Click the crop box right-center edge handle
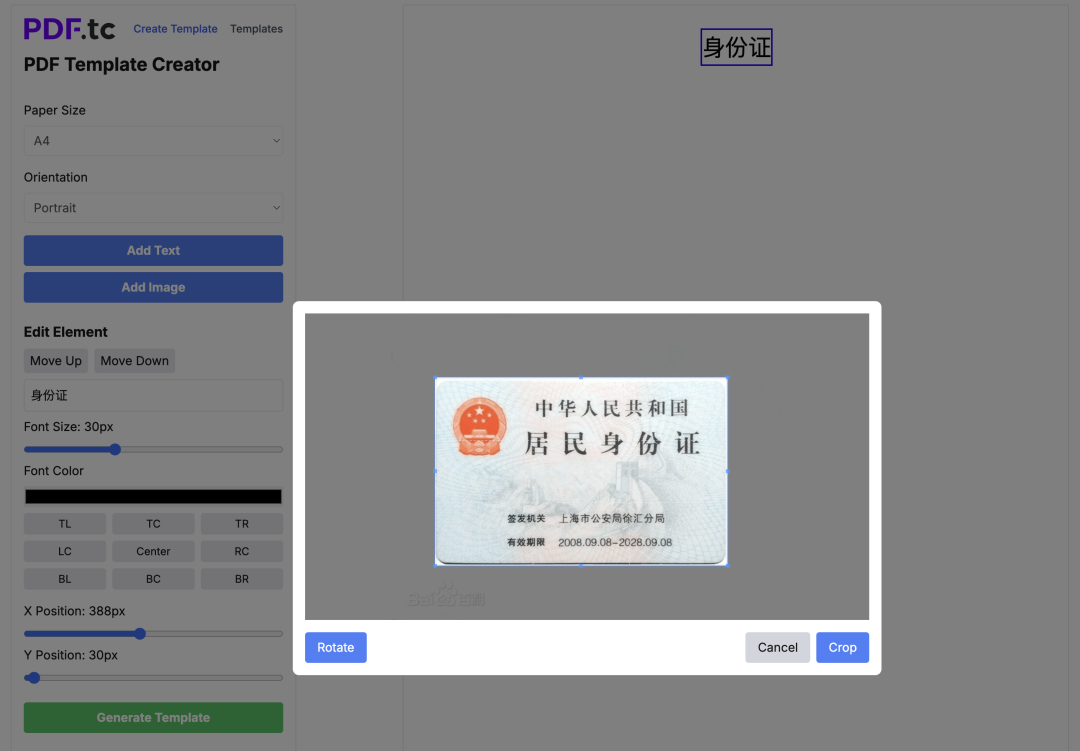The image size is (1080, 751). click(x=728, y=471)
